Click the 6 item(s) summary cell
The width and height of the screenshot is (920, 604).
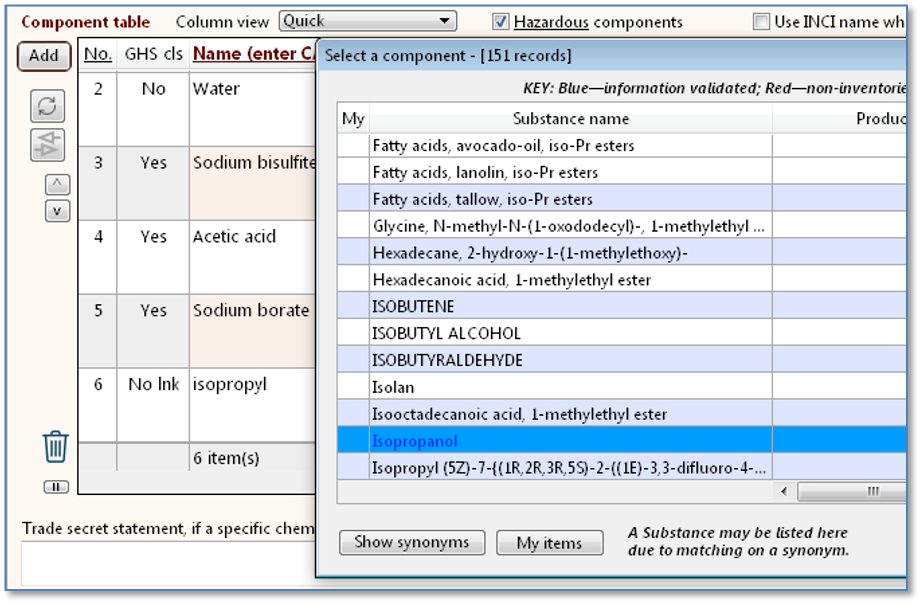click(252, 458)
